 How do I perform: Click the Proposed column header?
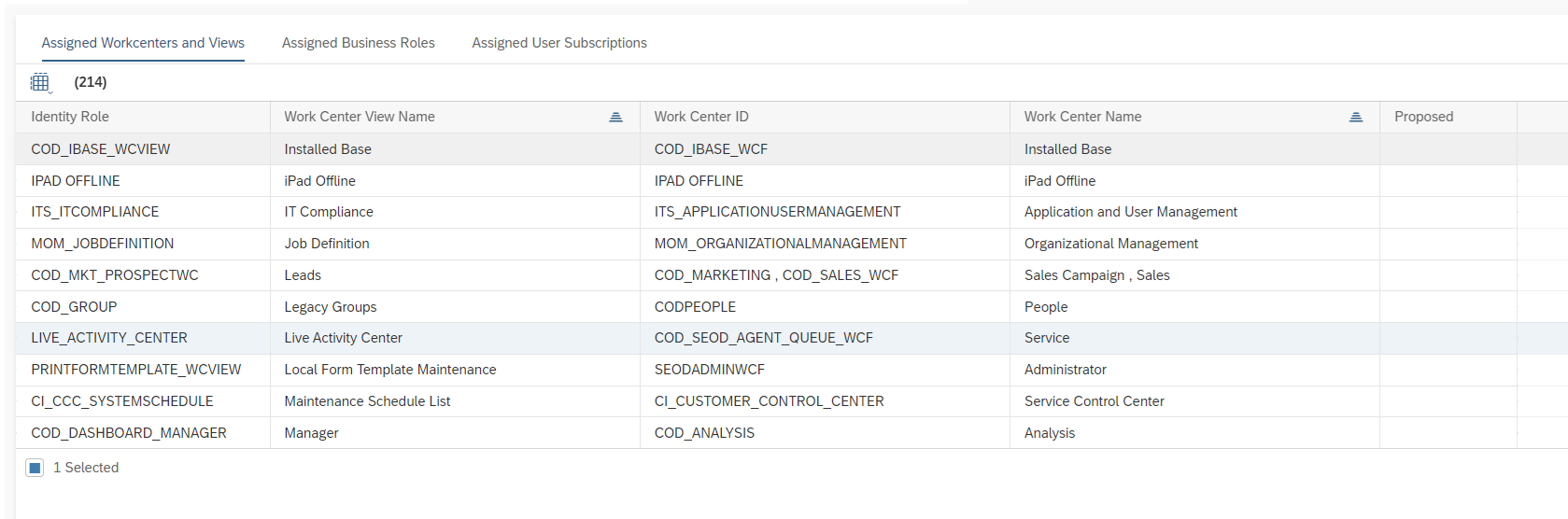[1423, 117]
